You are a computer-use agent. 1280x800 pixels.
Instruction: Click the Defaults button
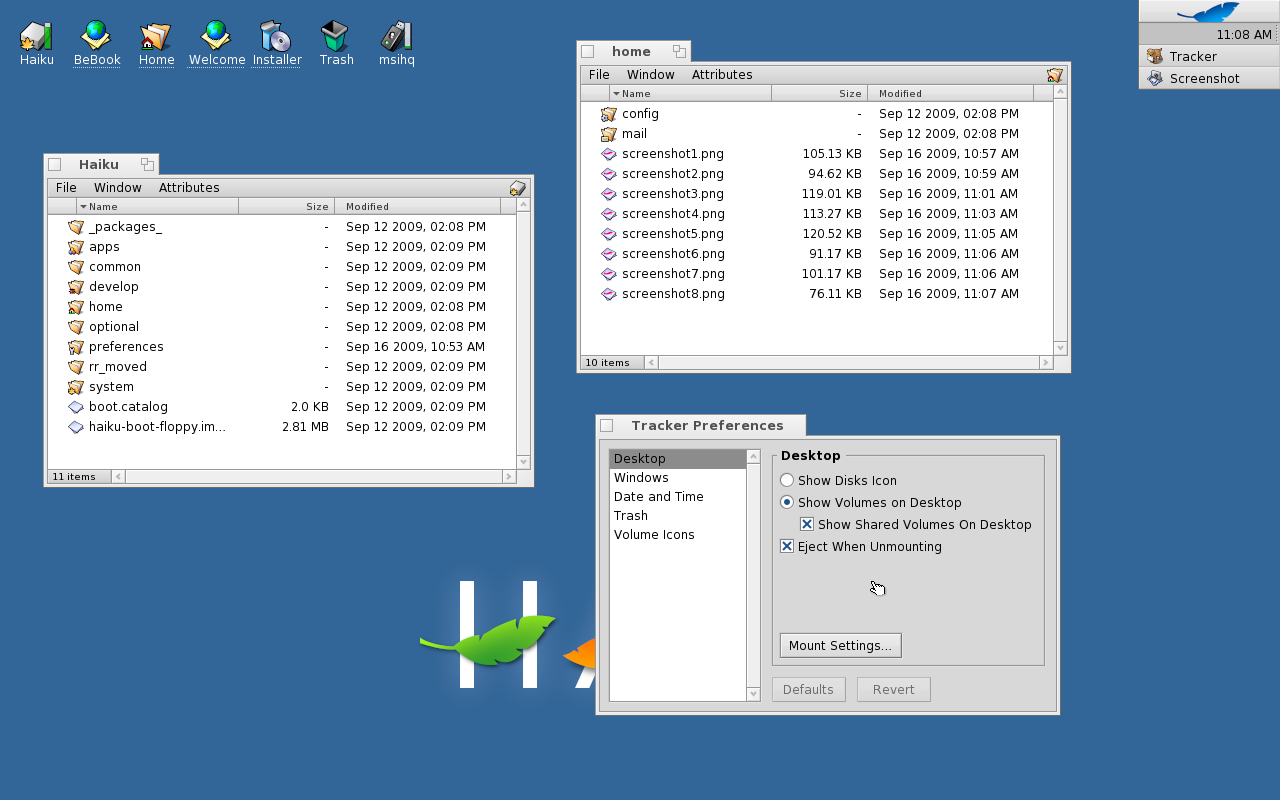pos(808,690)
